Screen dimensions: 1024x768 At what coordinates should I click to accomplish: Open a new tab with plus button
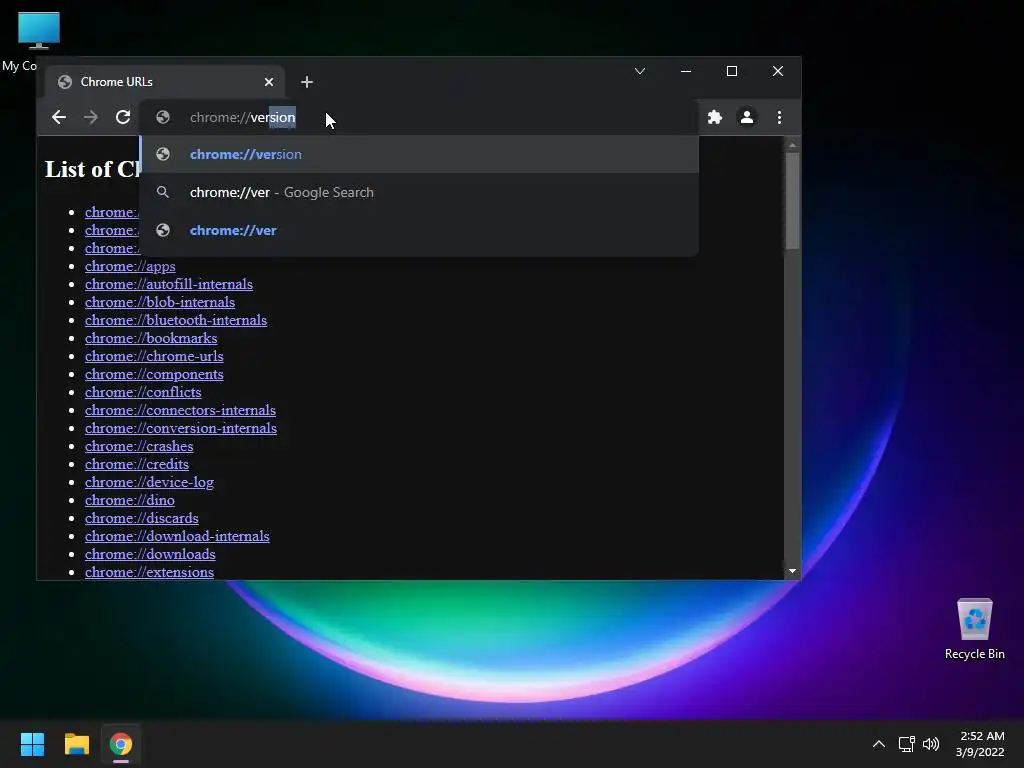coord(307,82)
